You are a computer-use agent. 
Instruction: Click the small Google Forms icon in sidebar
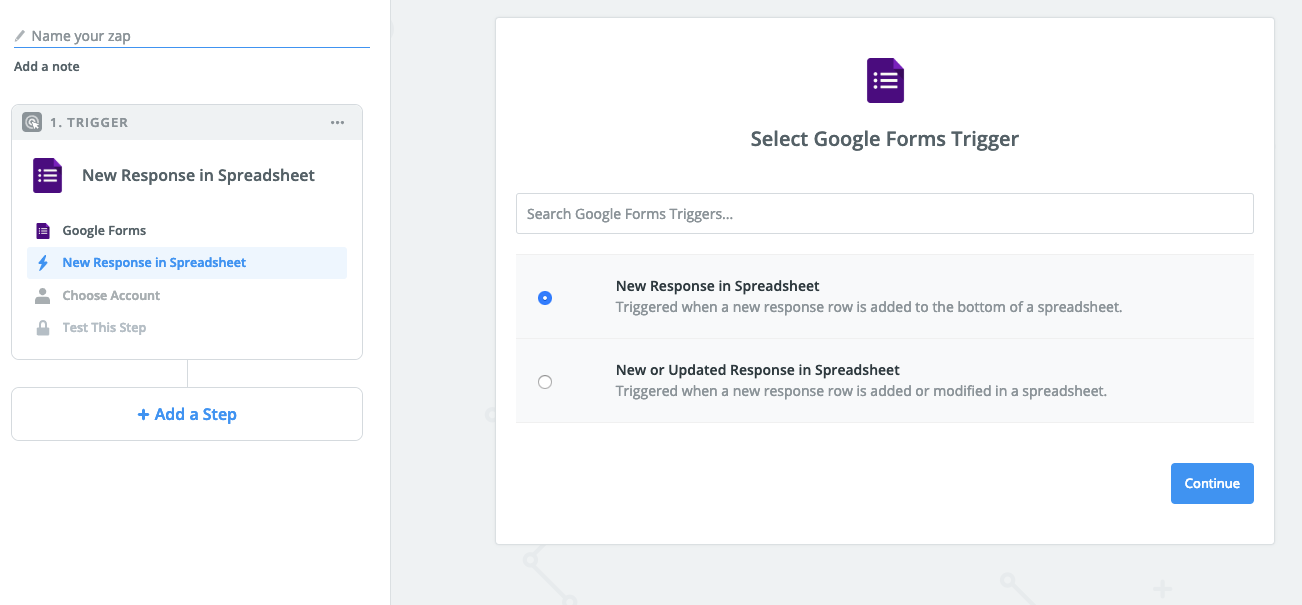point(42,230)
